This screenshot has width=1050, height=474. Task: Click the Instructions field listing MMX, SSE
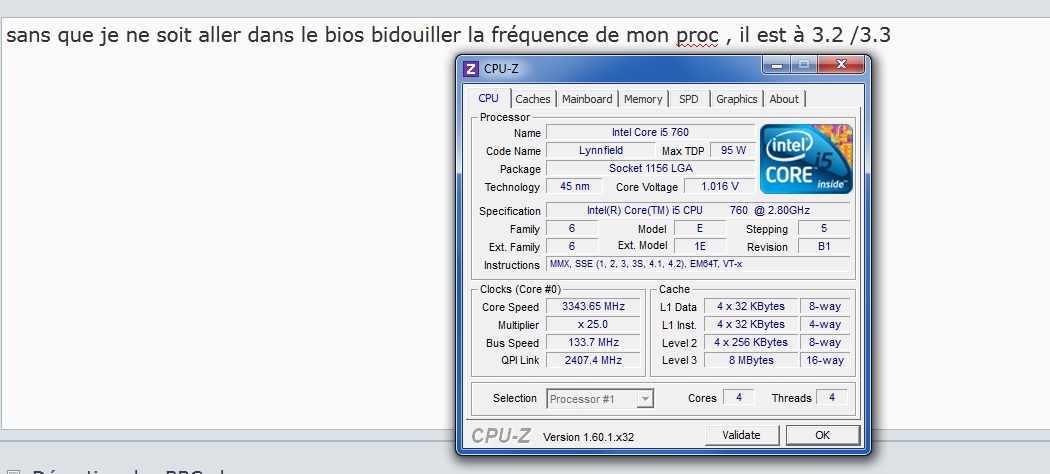(698, 264)
